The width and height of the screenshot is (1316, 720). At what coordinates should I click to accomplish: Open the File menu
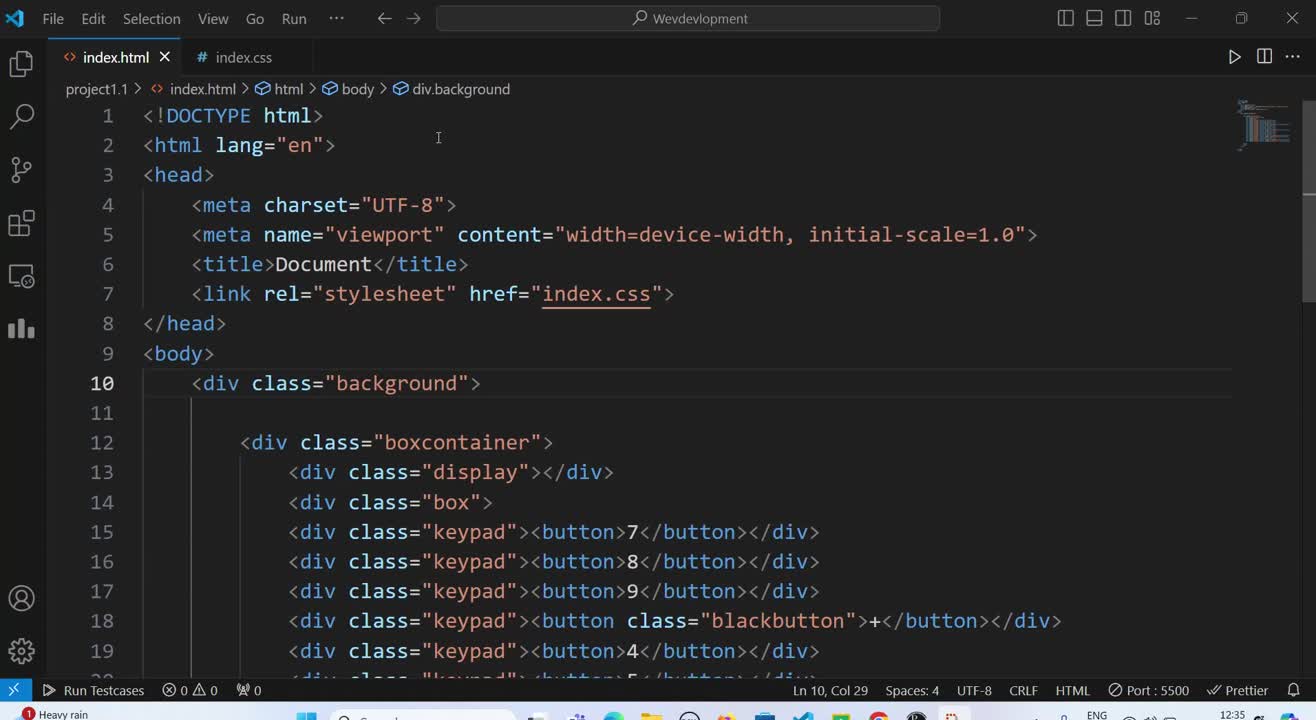(53, 18)
